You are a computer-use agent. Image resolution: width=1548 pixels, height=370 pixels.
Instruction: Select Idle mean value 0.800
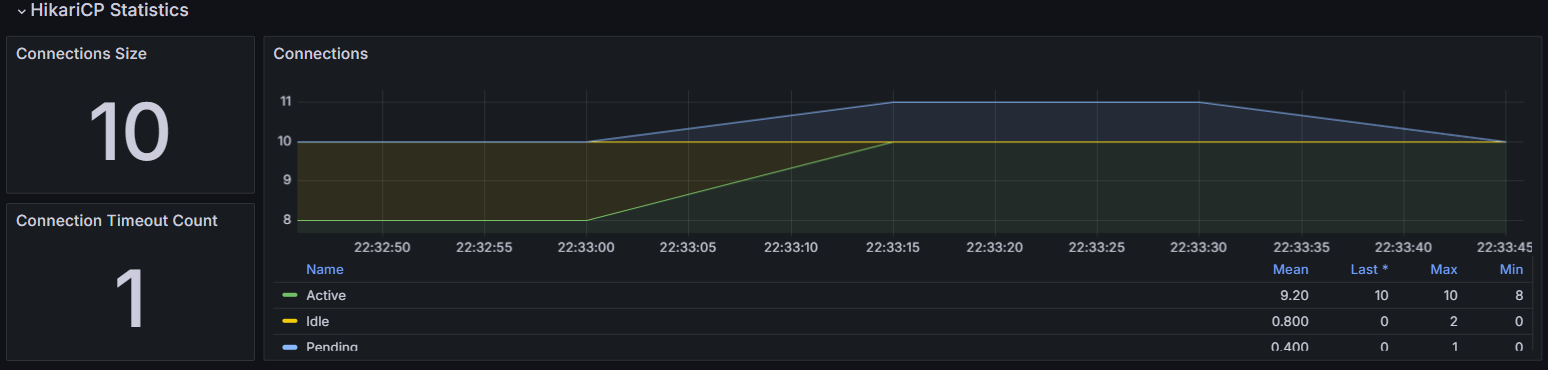tap(1289, 322)
